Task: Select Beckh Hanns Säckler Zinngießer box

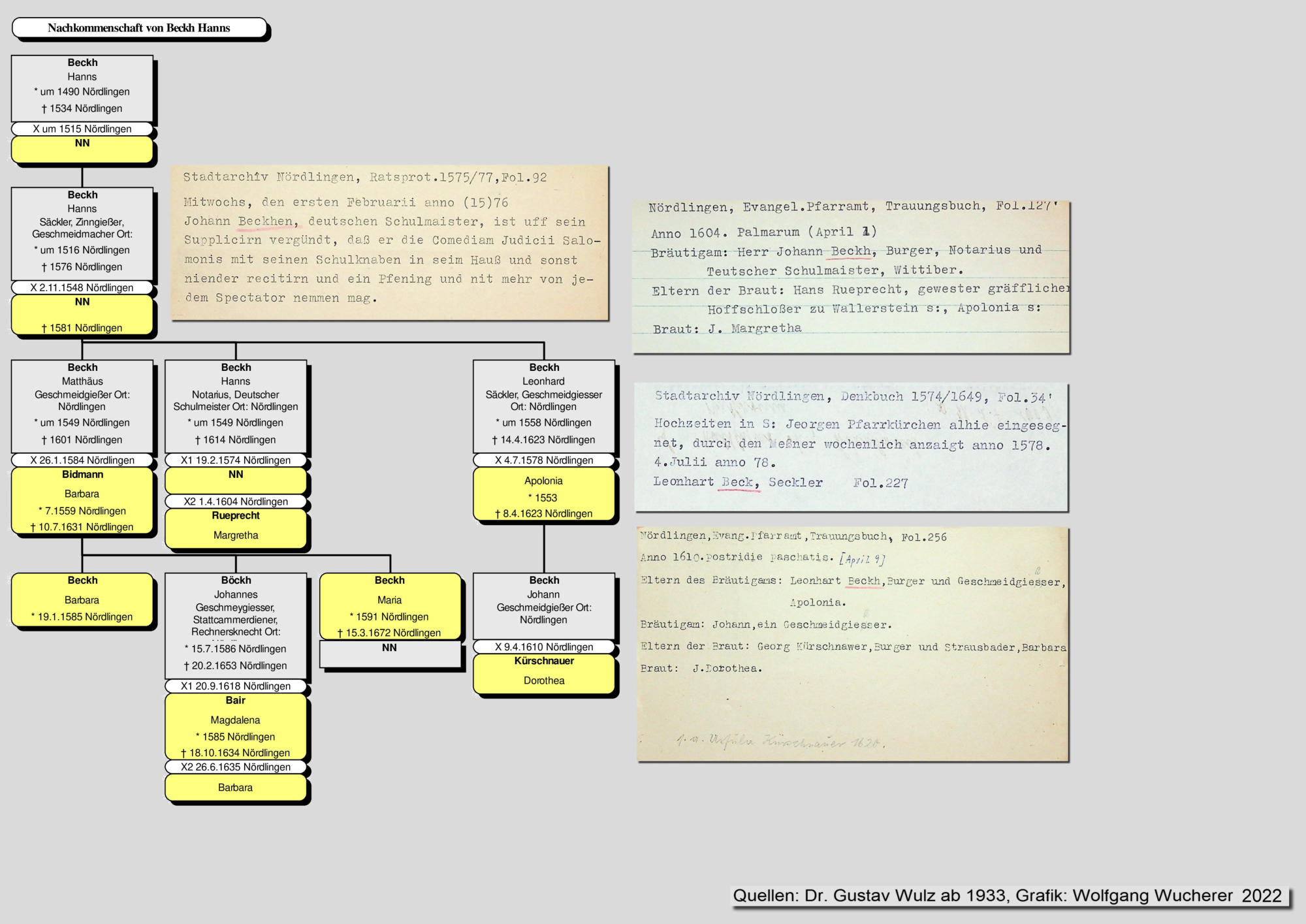Action: click(82, 233)
